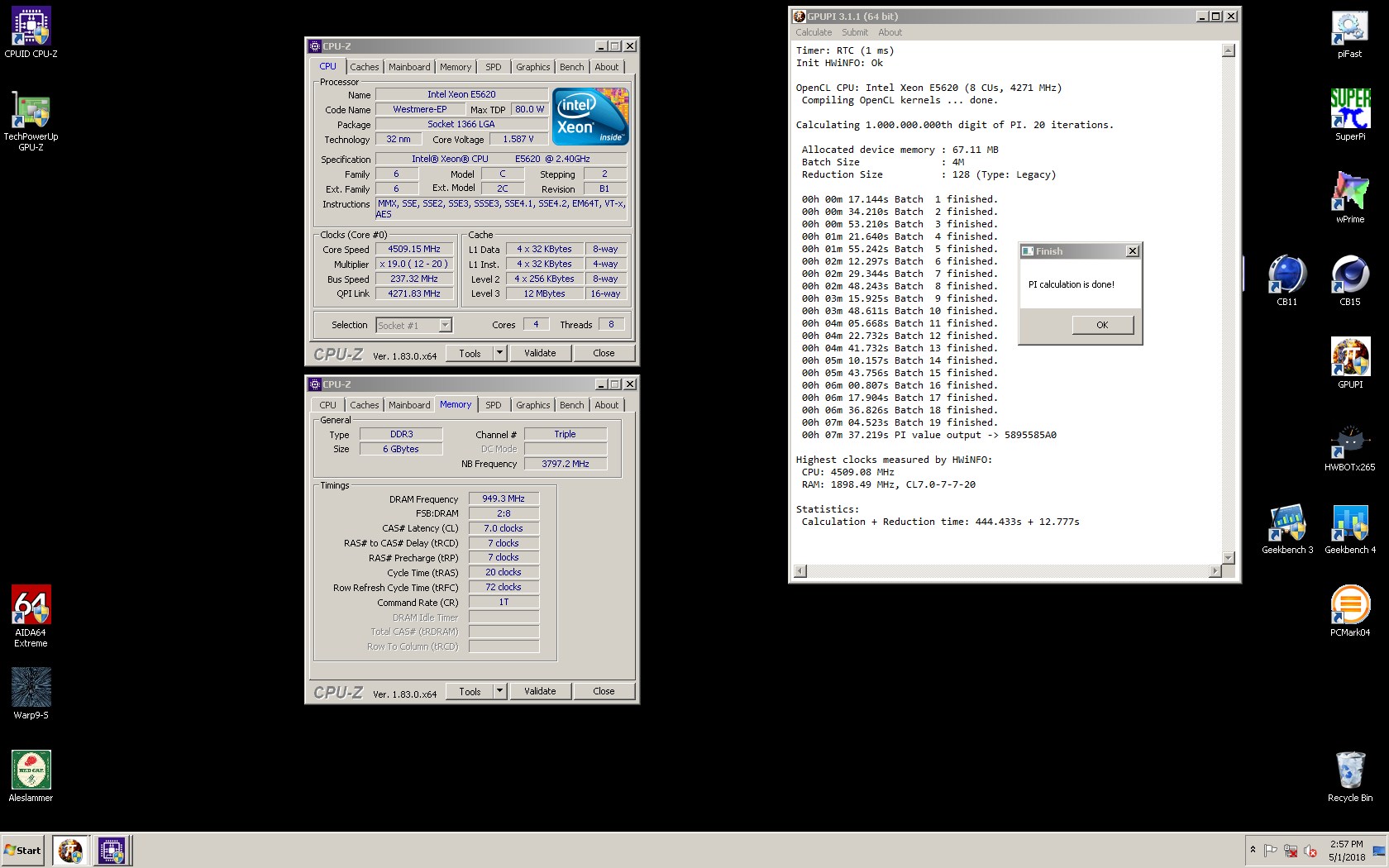Open the CB11 Cinebench icon
The width and height of the screenshot is (1389, 868).
[1287, 281]
